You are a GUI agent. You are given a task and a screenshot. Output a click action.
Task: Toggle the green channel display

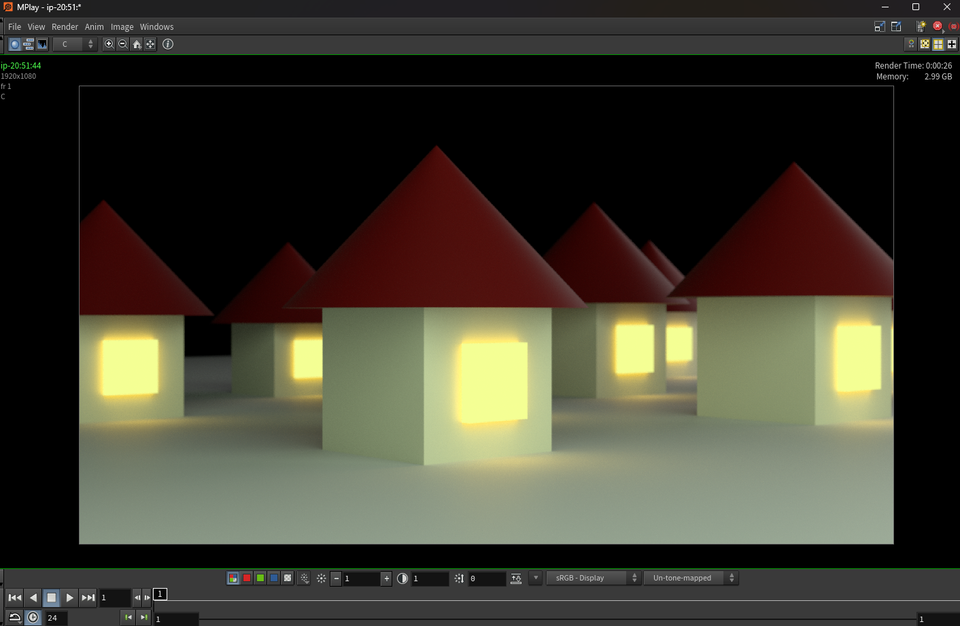click(x=260, y=578)
